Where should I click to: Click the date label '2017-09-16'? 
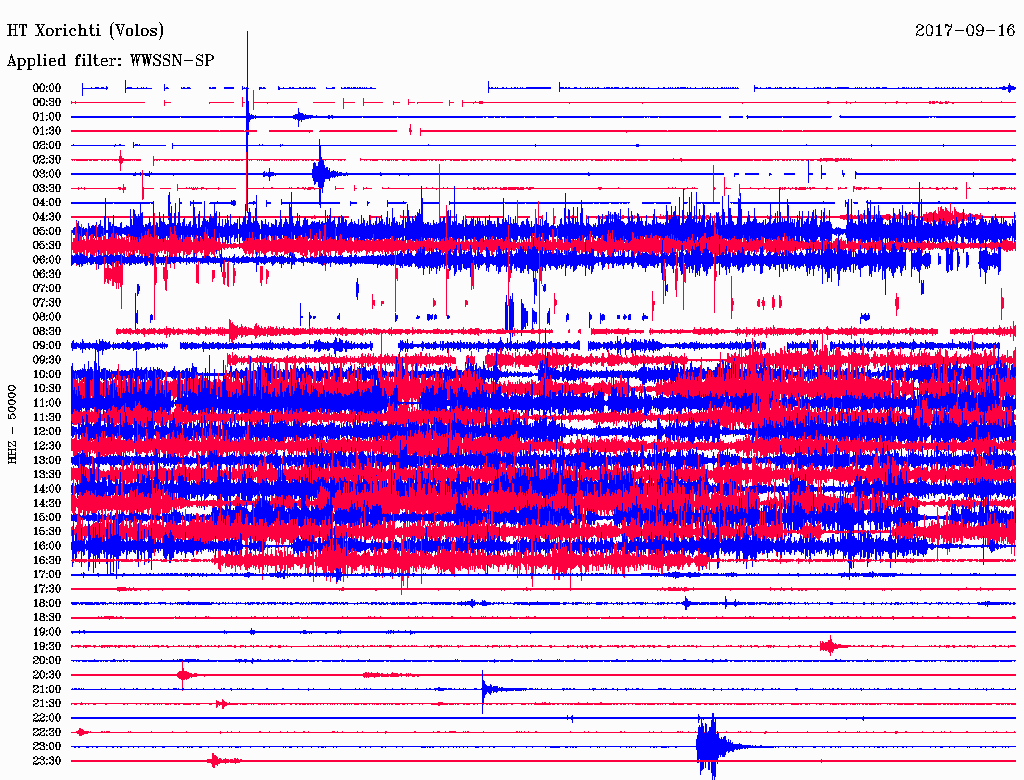[965, 30]
